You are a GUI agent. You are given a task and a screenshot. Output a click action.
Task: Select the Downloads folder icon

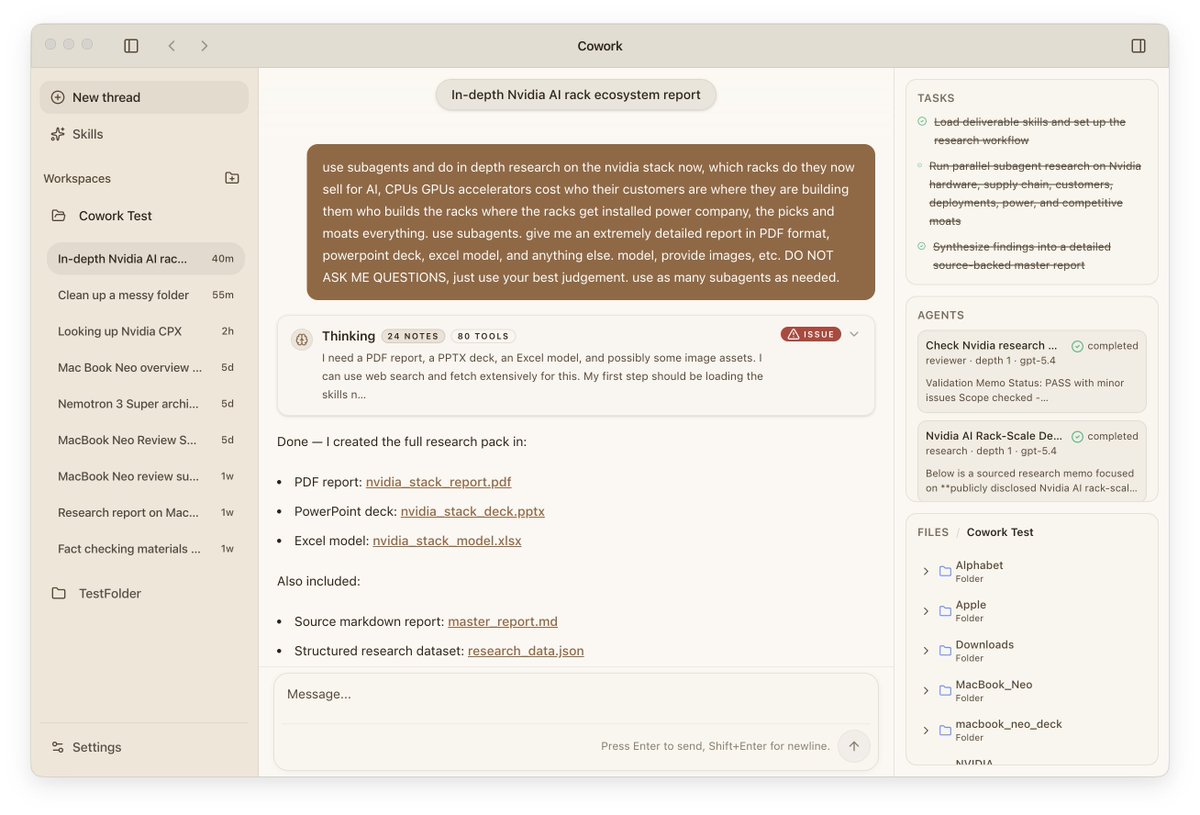tap(945, 651)
